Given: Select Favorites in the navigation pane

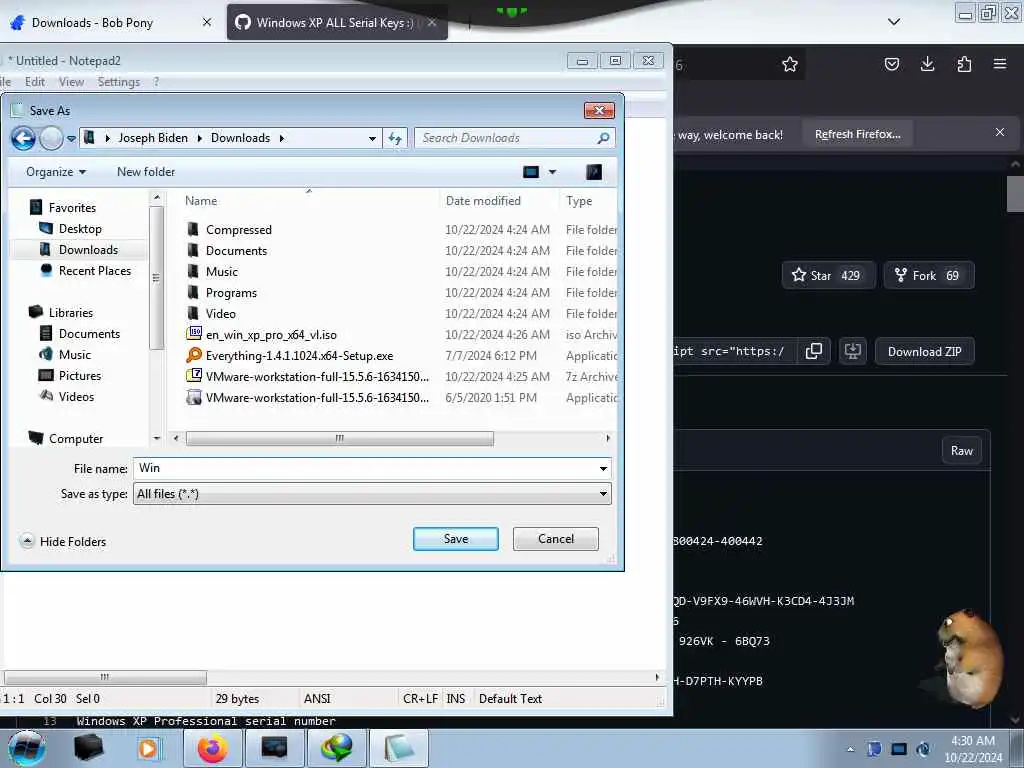Looking at the screenshot, I should pyautogui.click(x=72, y=208).
